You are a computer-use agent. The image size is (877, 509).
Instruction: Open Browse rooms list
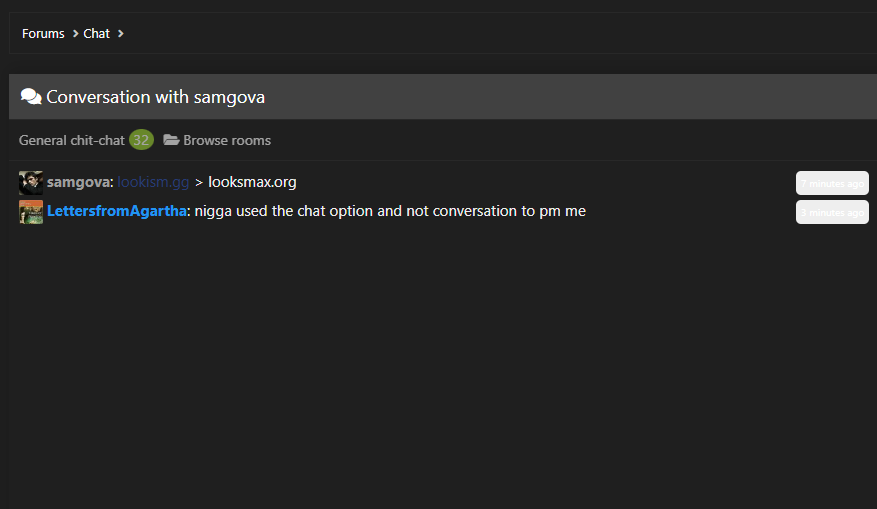227,140
